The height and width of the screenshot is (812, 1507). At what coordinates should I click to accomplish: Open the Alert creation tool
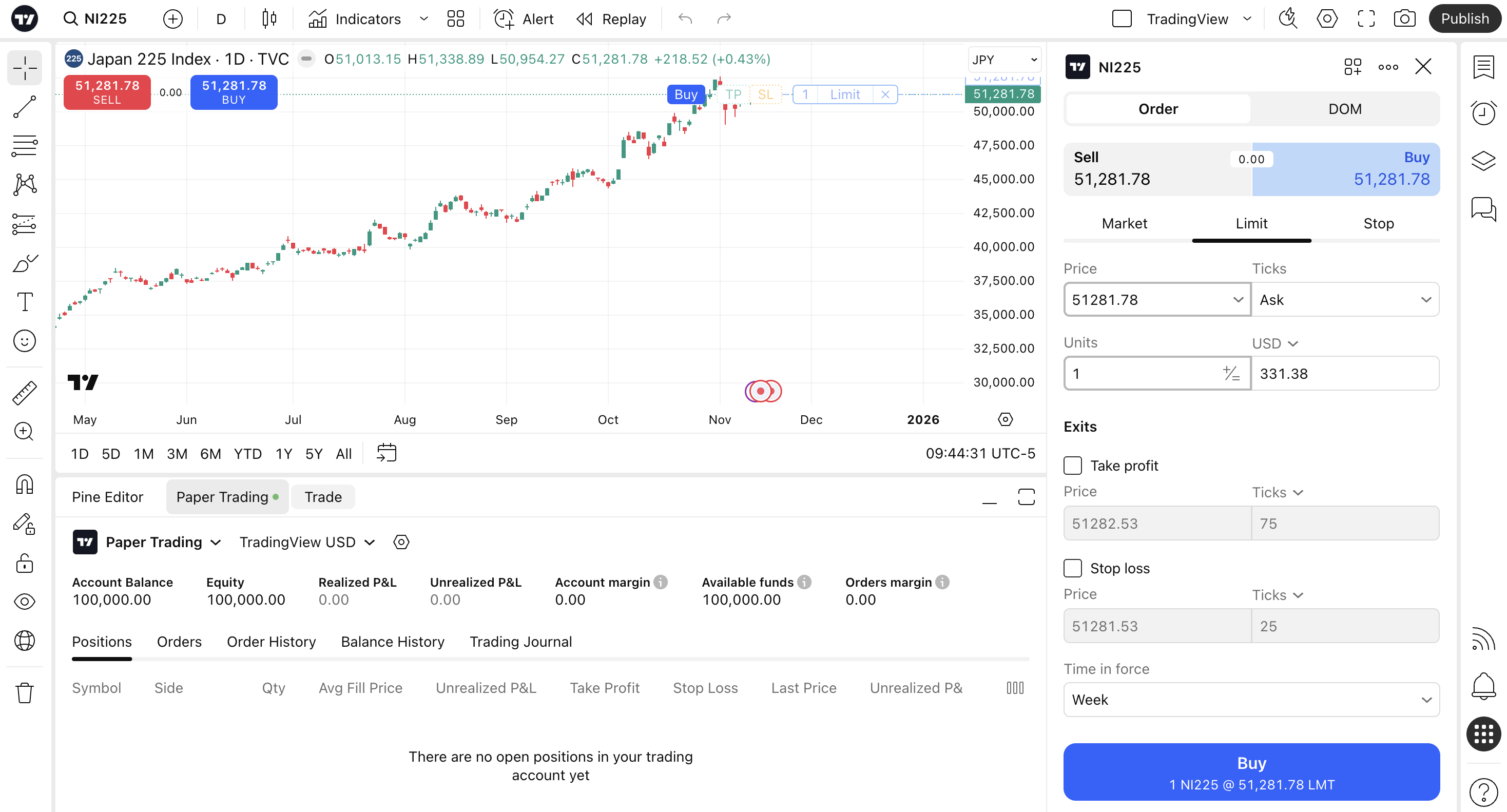point(524,18)
